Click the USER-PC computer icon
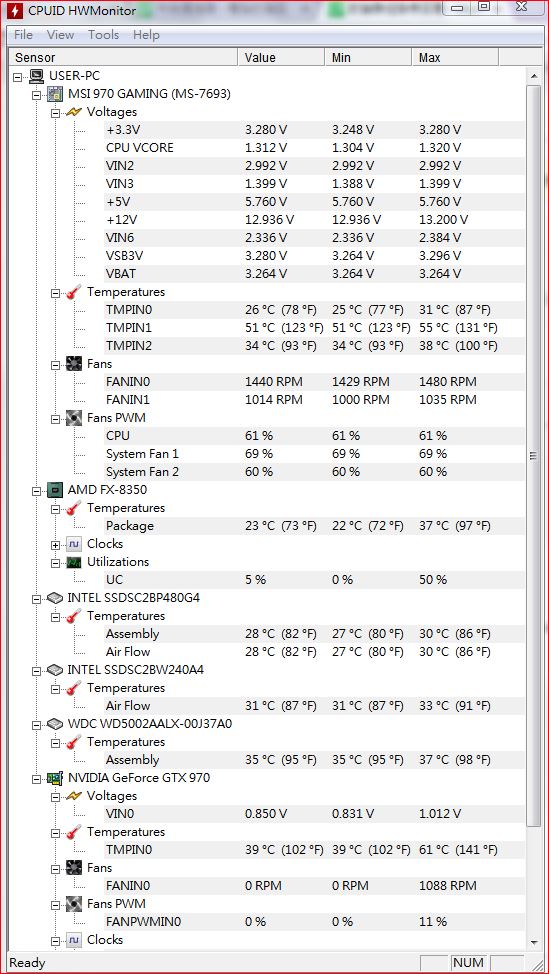 [x=37, y=76]
